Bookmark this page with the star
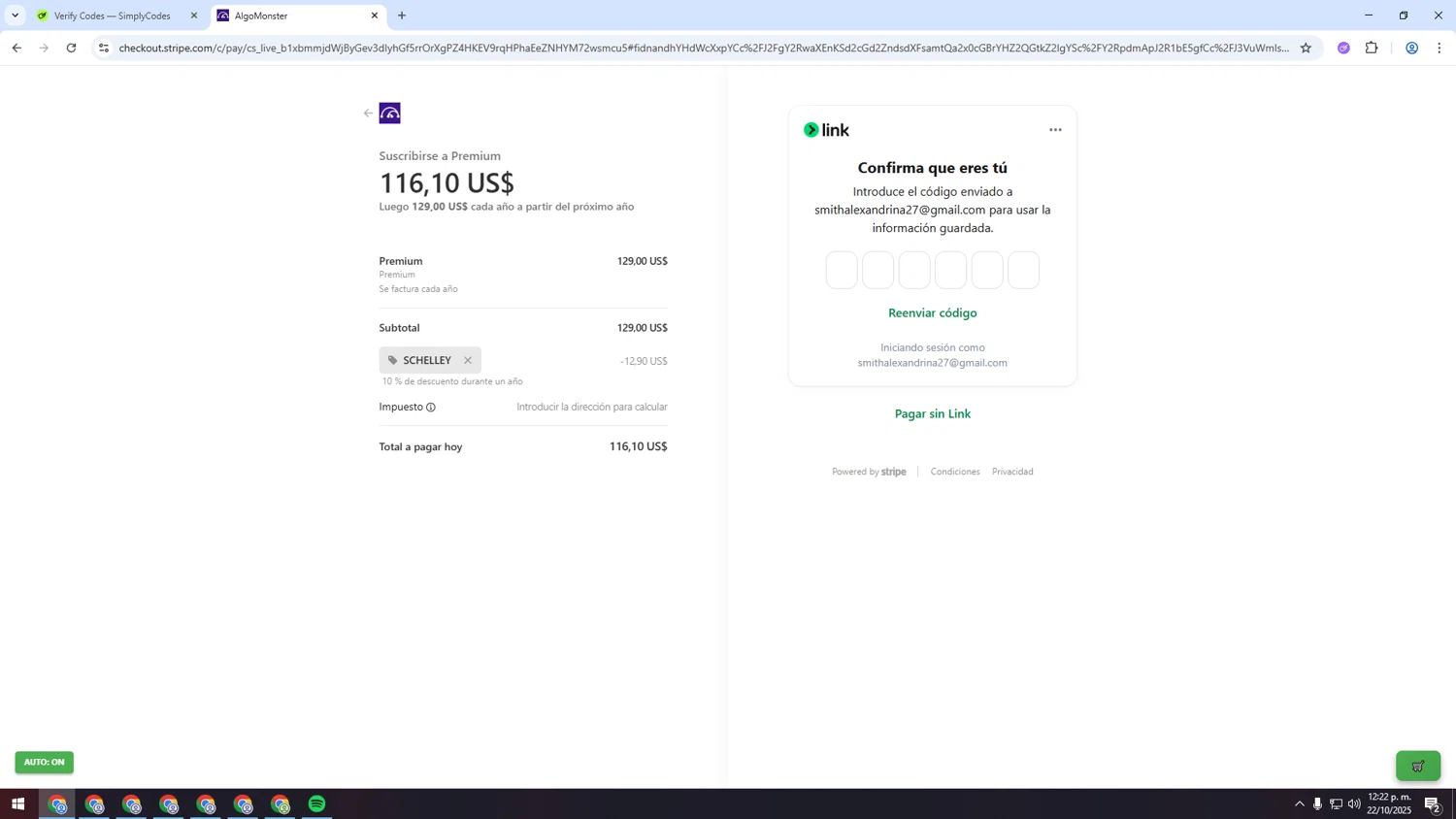The width and height of the screenshot is (1456, 819). point(1306,48)
